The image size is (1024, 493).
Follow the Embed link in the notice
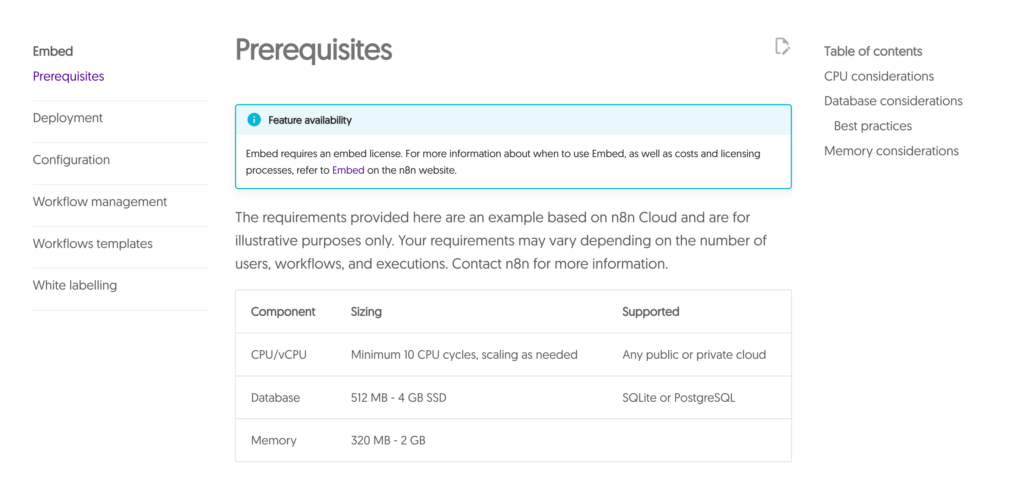pyautogui.click(x=348, y=171)
